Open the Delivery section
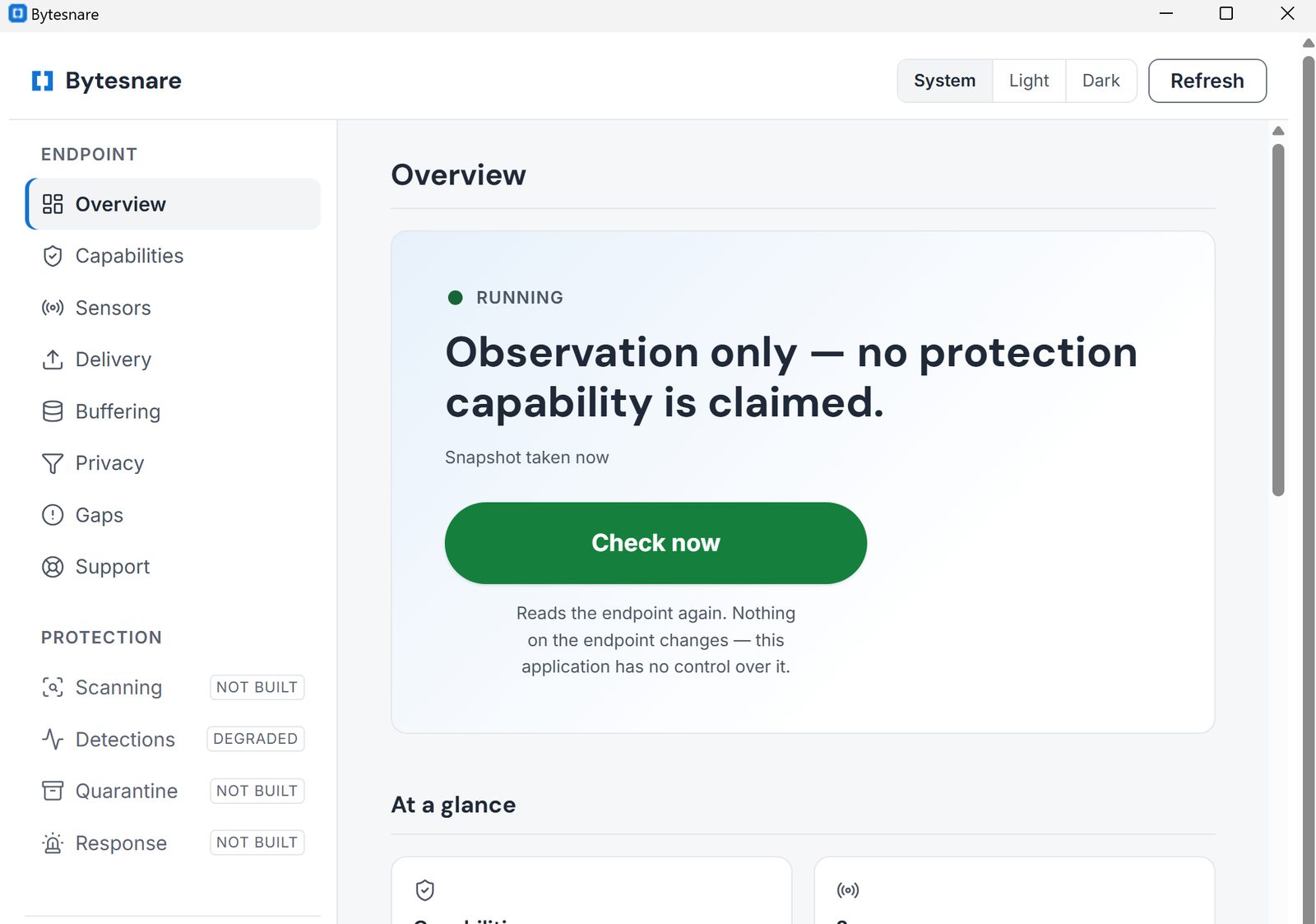The width and height of the screenshot is (1316, 924). [x=173, y=360]
